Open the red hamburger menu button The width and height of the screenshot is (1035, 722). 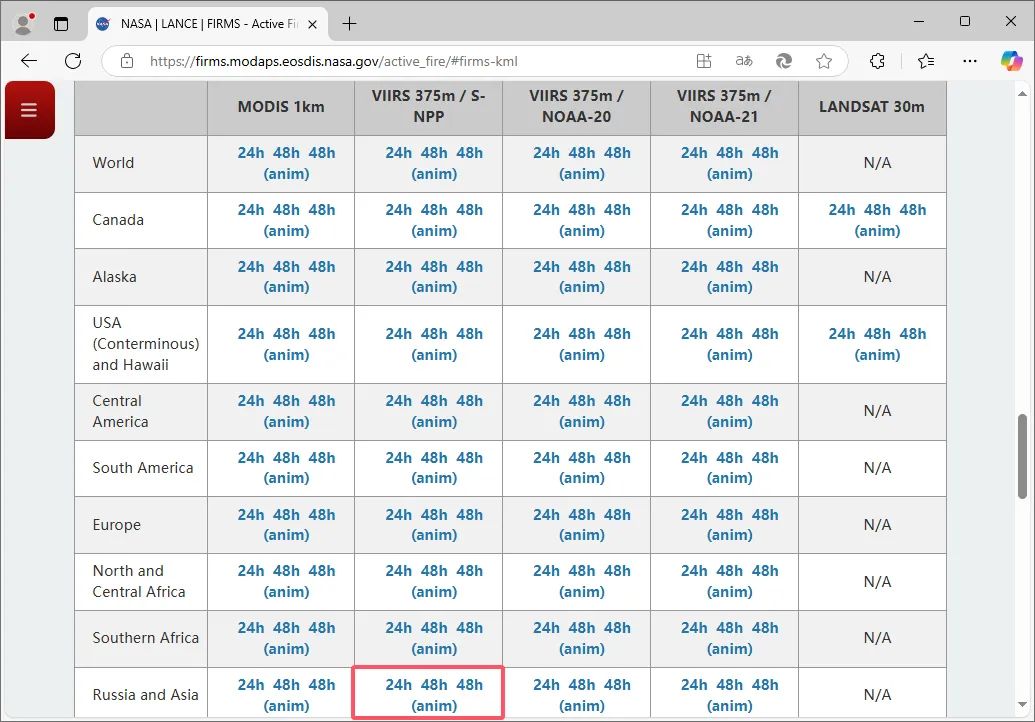pyautogui.click(x=29, y=110)
